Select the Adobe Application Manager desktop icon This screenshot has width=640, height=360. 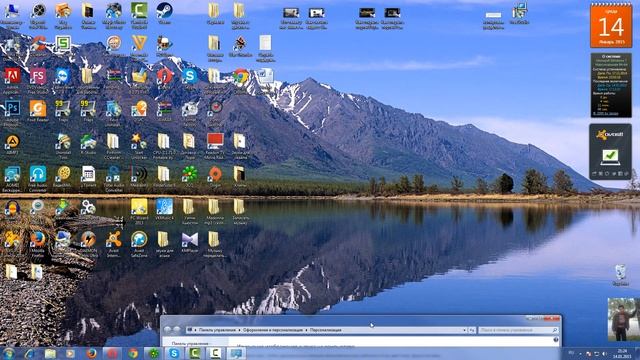[x=12, y=81]
